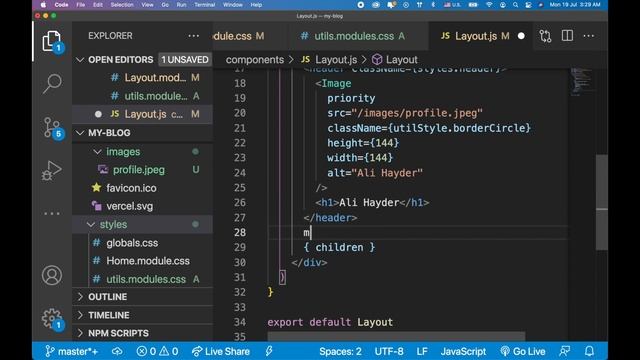Screen dimensions: 640x360
Task: Click Layout breadcrumb symbol icon
Action: point(377,60)
